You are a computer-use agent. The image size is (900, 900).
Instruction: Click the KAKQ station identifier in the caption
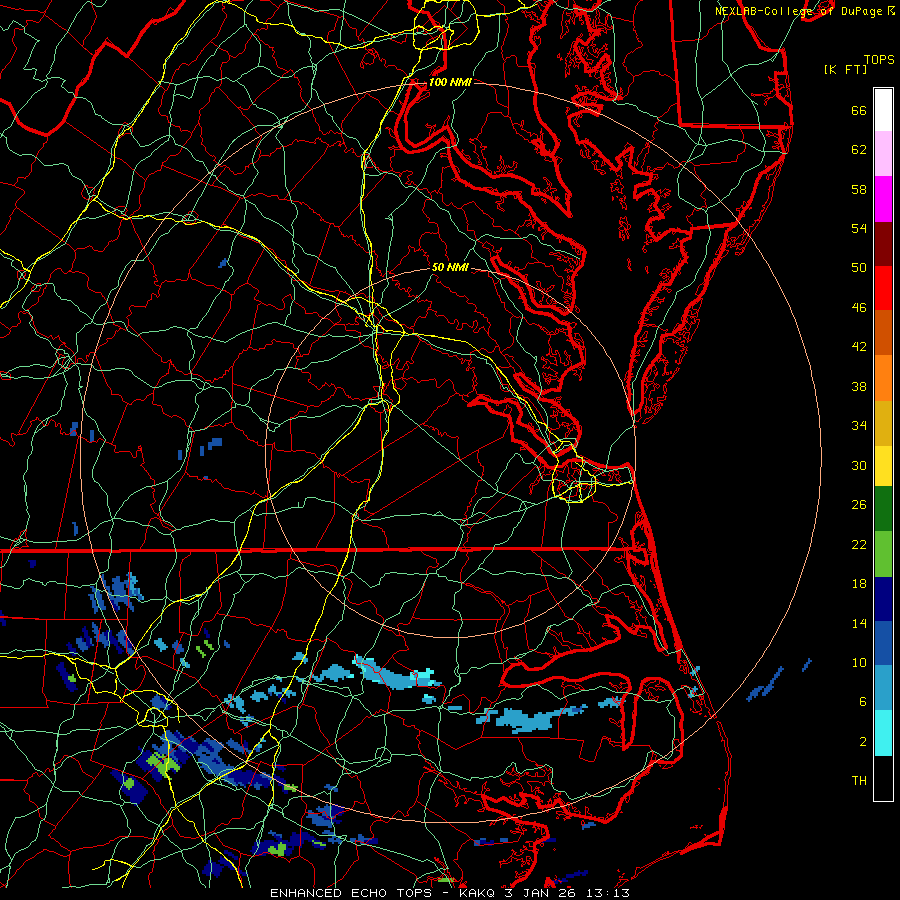(479, 893)
